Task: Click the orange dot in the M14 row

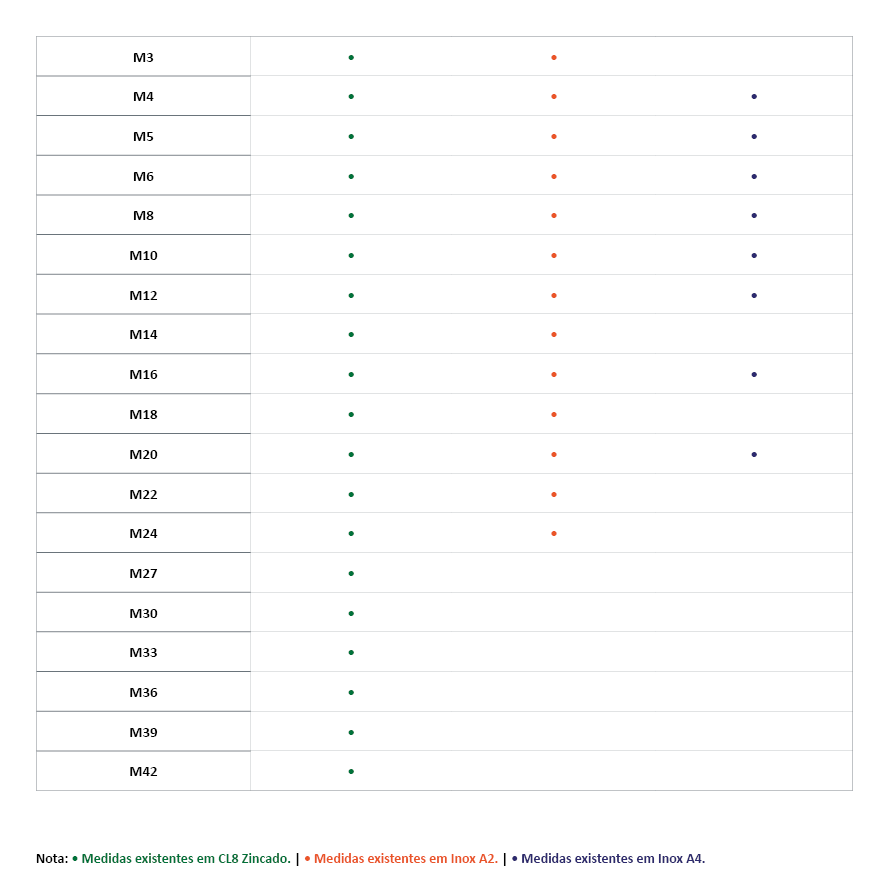Action: [x=554, y=334]
